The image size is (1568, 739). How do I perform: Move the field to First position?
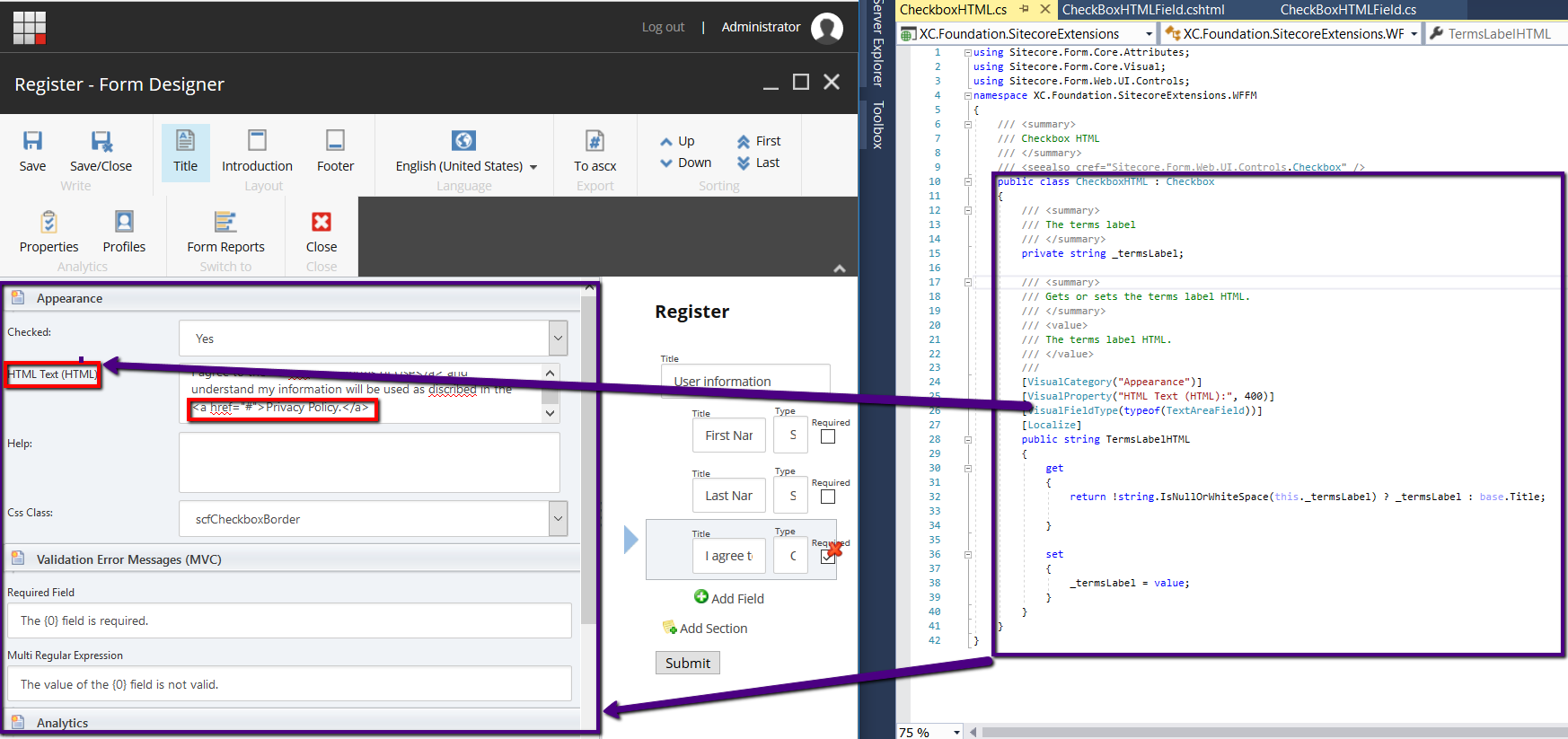(x=759, y=141)
